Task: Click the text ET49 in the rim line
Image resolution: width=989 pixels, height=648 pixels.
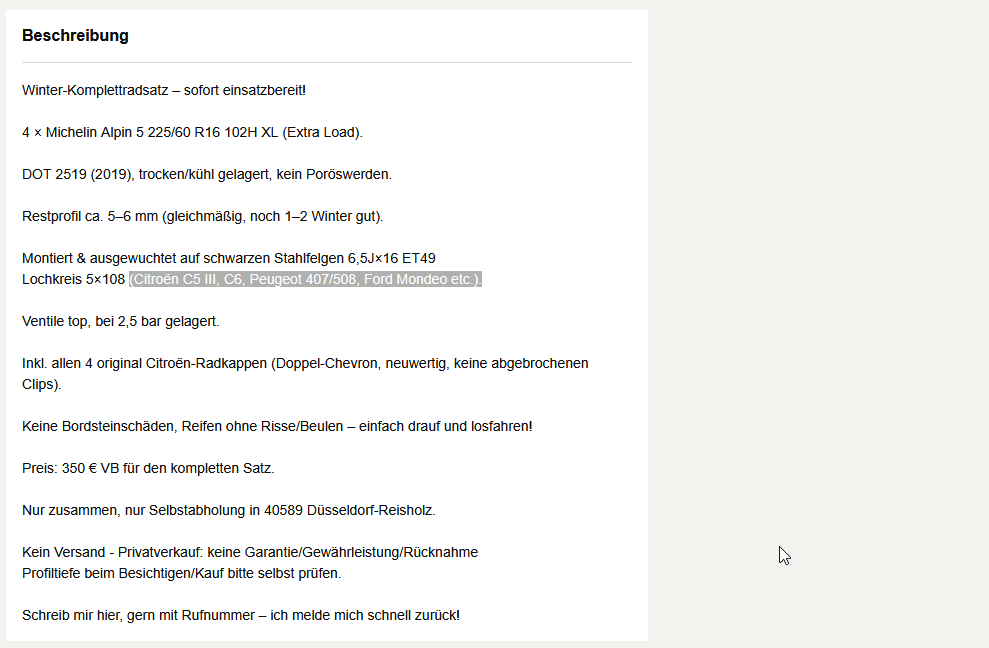Action: coord(419,258)
